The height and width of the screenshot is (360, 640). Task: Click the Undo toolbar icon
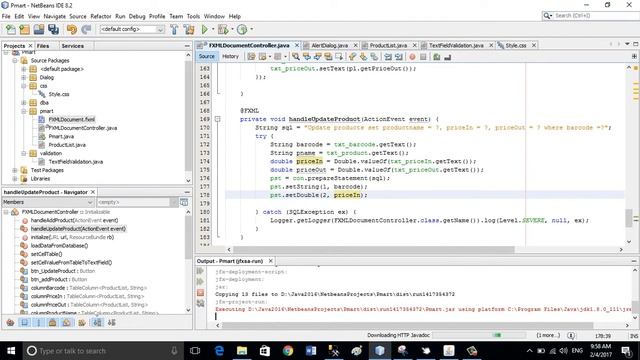[72, 29]
